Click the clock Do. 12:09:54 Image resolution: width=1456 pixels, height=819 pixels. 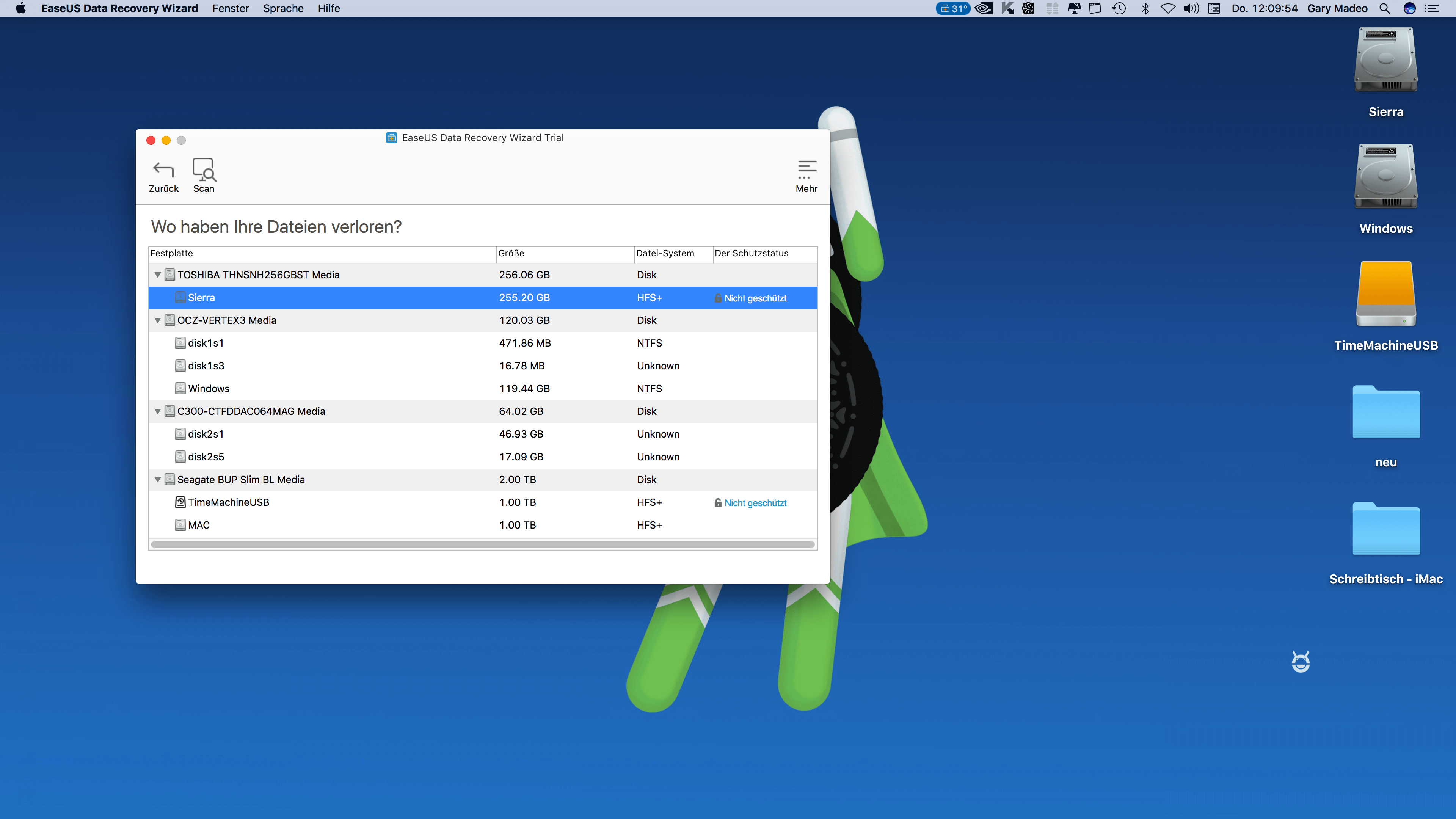point(1265,8)
